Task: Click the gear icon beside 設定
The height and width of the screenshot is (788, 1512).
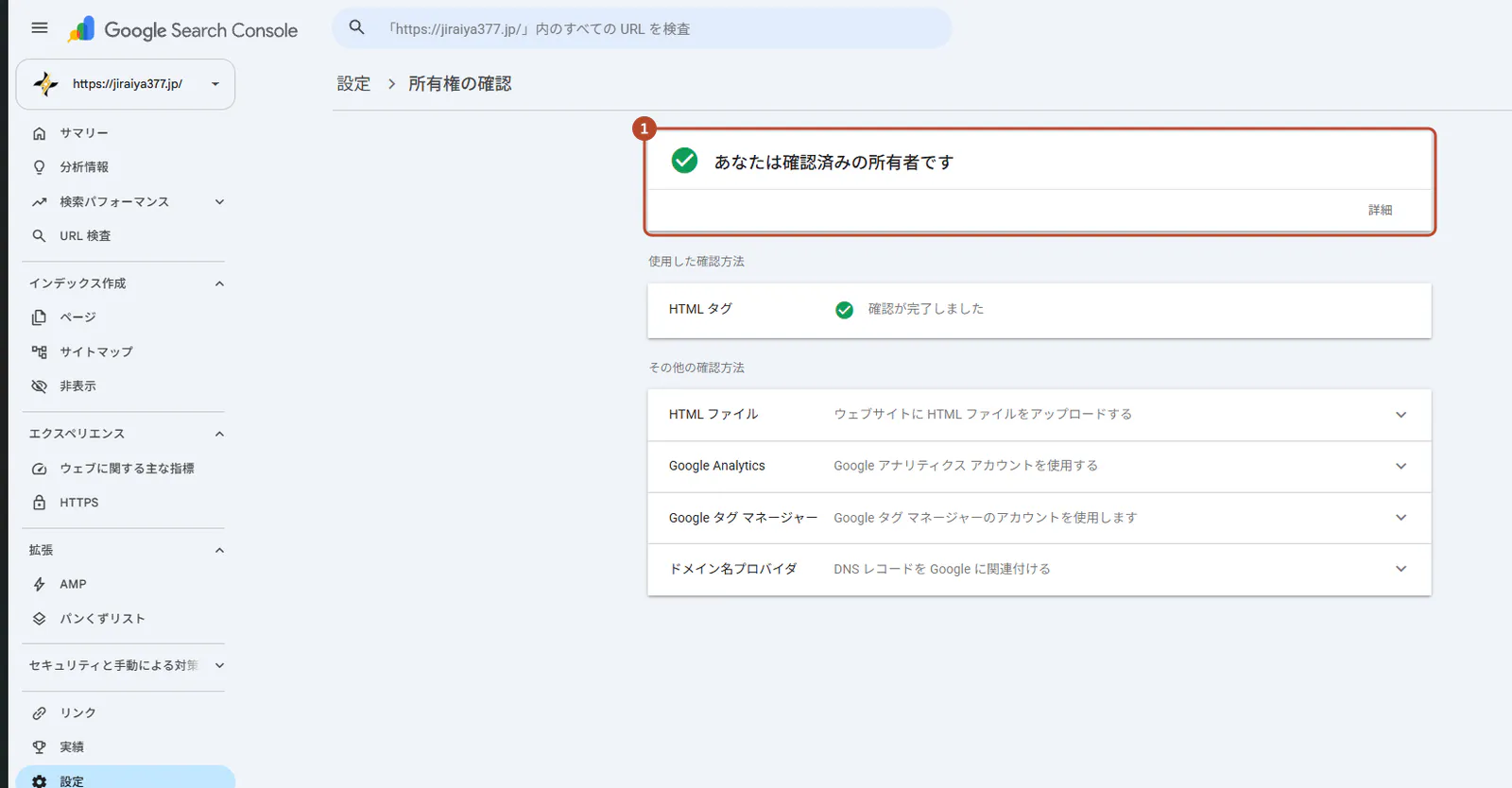Action: (39, 781)
